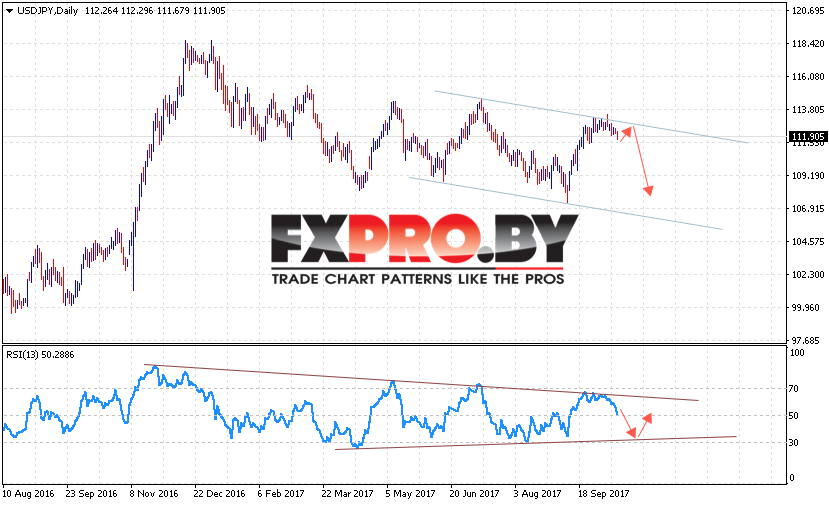This screenshot has width=829, height=505.
Task: Select the 8 Nov 2016 date label
Action: (154, 494)
